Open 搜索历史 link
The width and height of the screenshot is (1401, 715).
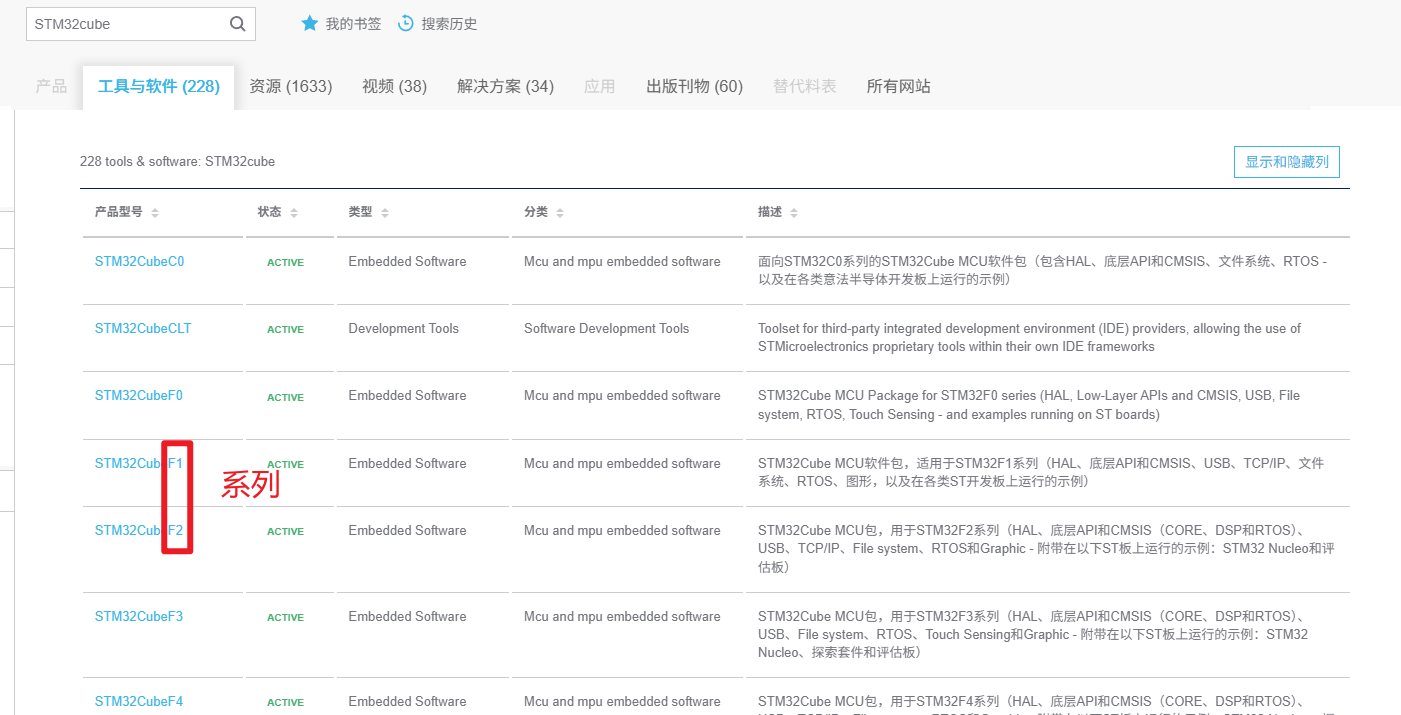tap(449, 24)
